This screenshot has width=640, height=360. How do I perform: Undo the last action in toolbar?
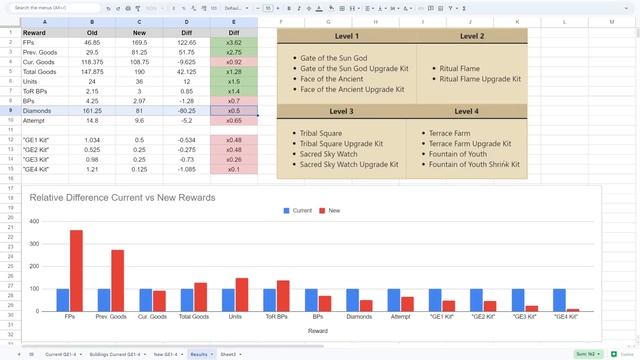tap(108, 8)
